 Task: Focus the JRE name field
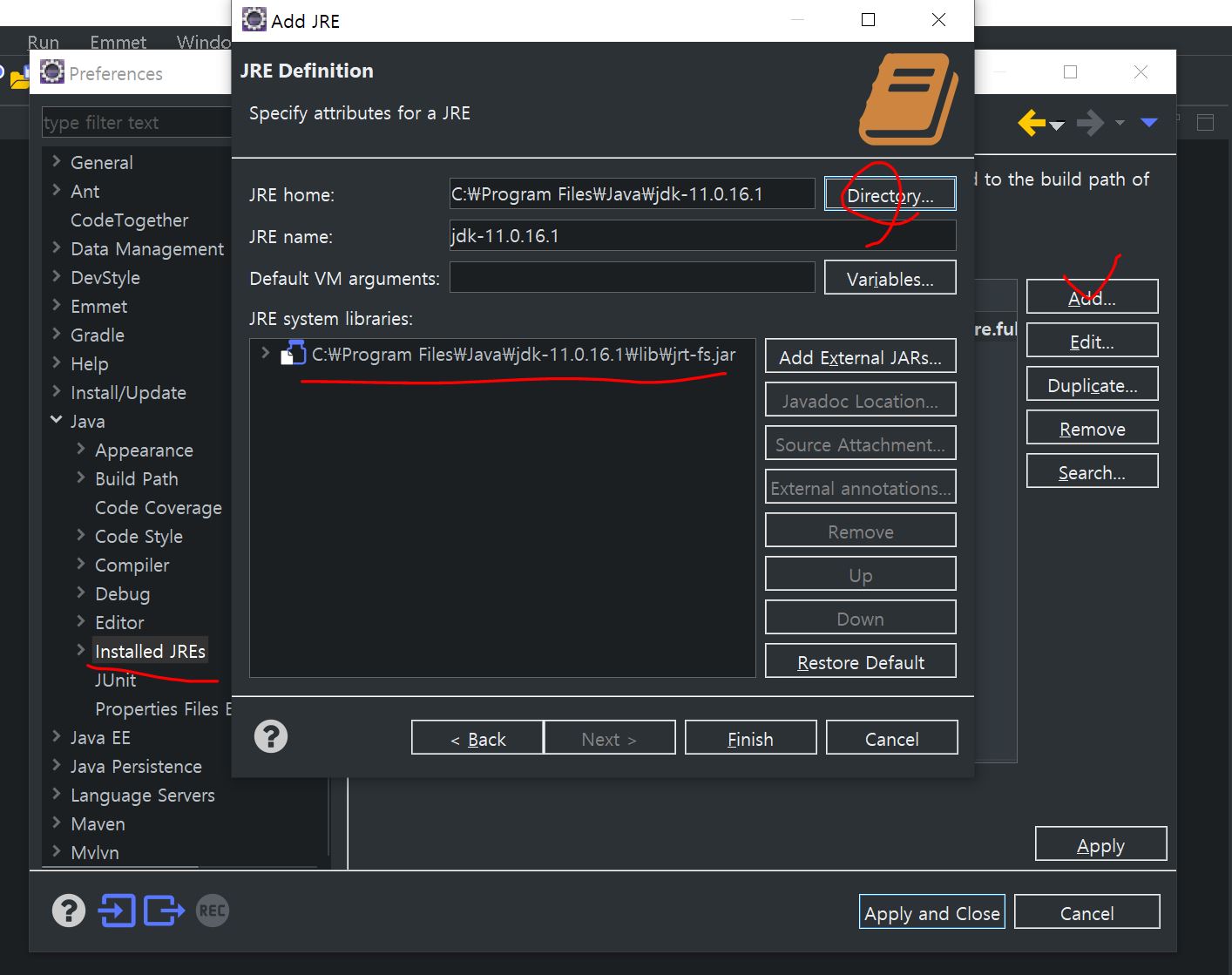[702, 235]
